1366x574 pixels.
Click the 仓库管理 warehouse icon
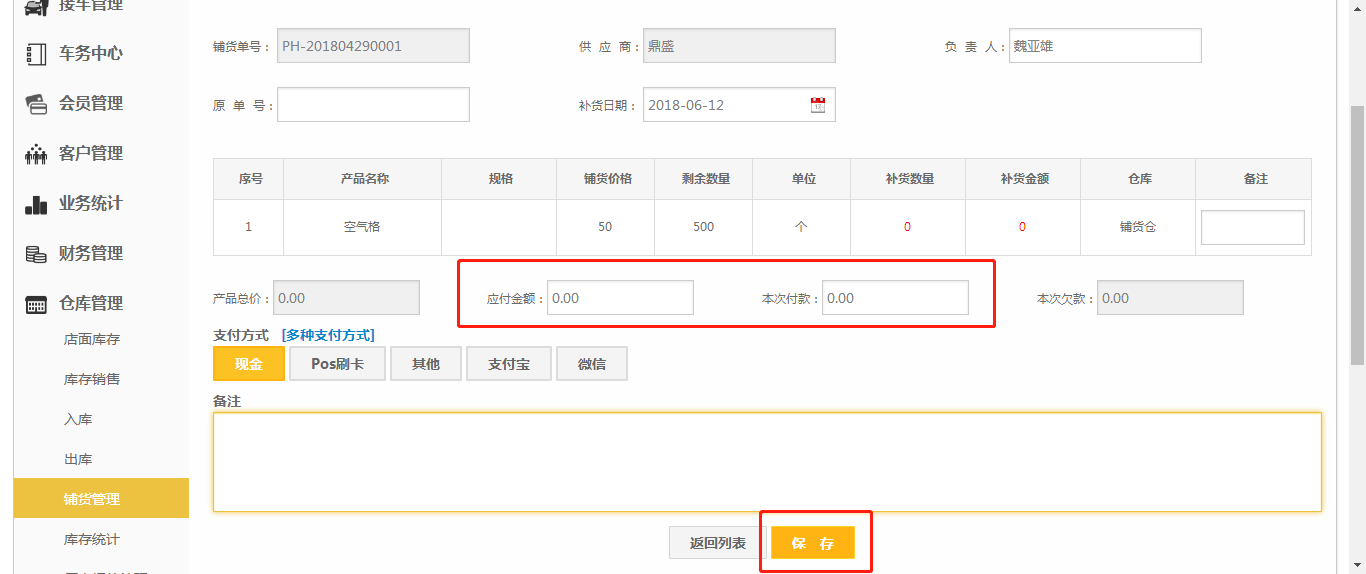coord(36,304)
